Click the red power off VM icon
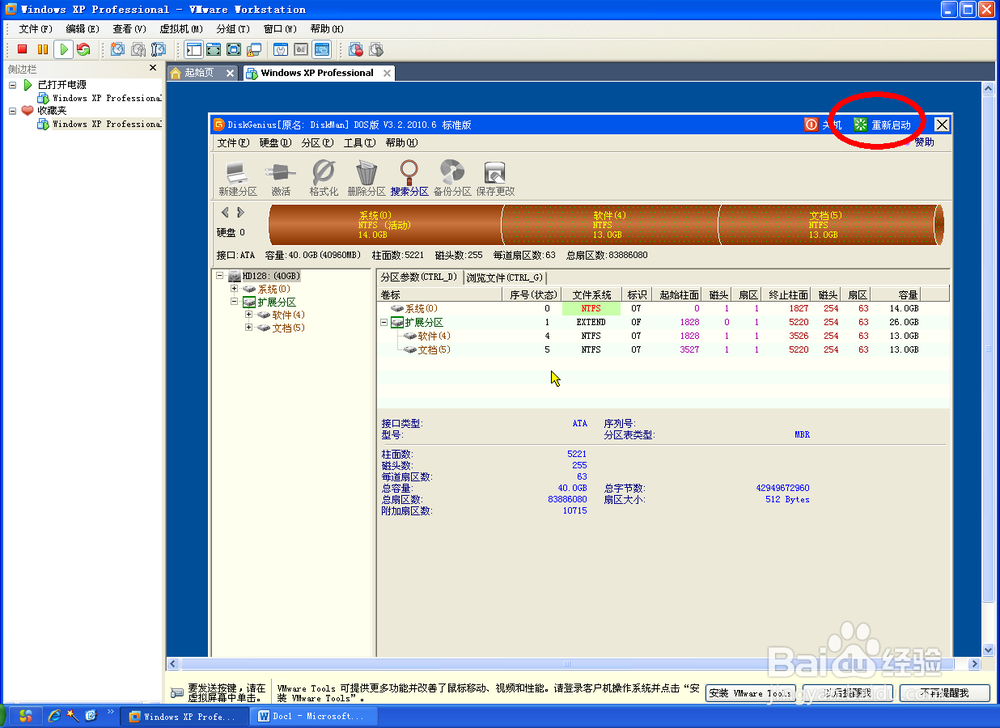This screenshot has height=728, width=1000. tap(22, 49)
